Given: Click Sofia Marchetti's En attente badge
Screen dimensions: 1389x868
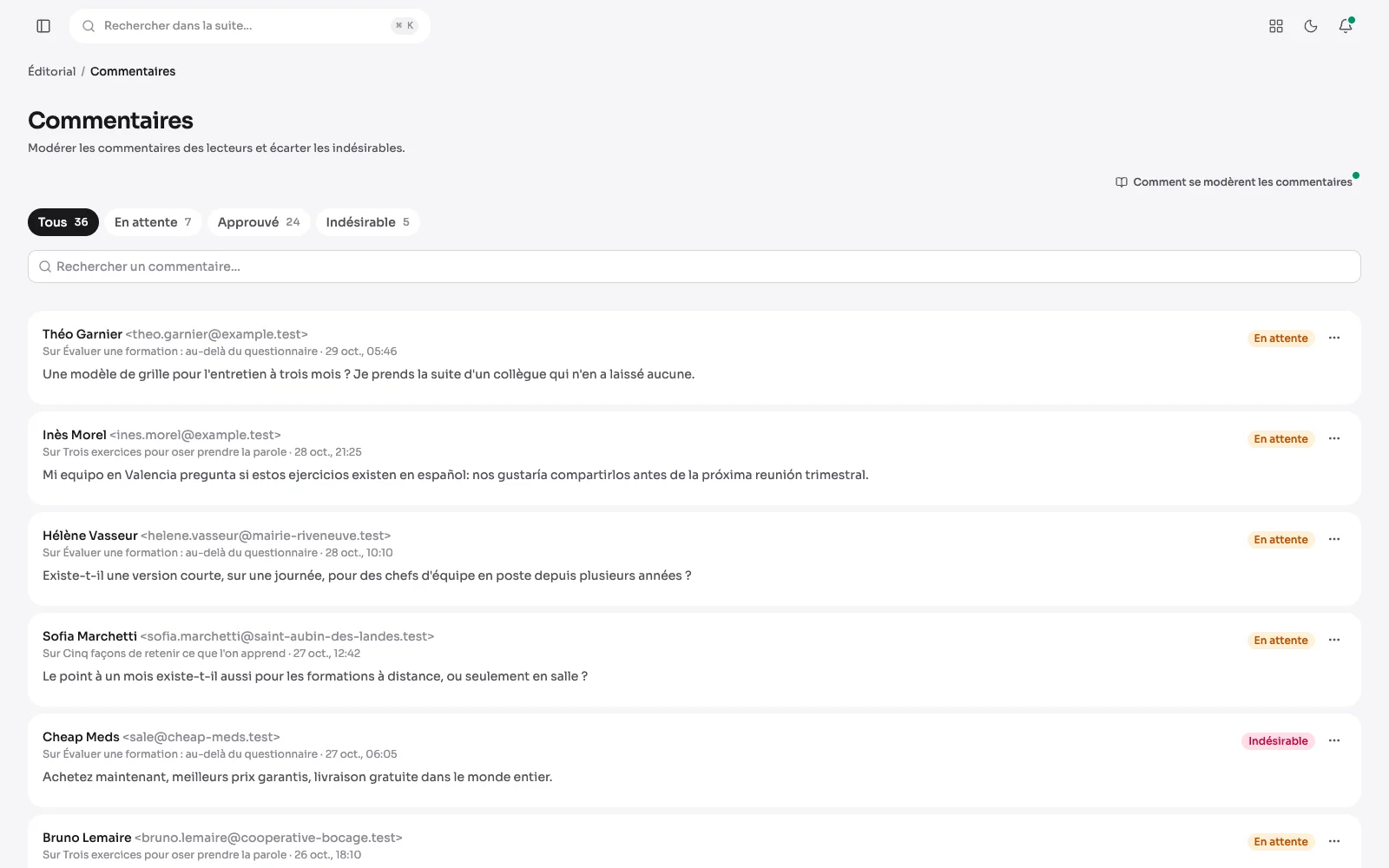Looking at the screenshot, I should tap(1280, 641).
